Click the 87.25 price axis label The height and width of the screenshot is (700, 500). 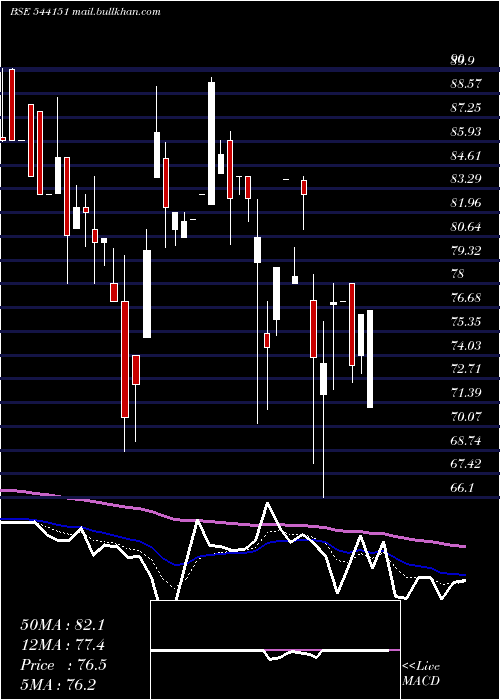(x=467, y=108)
